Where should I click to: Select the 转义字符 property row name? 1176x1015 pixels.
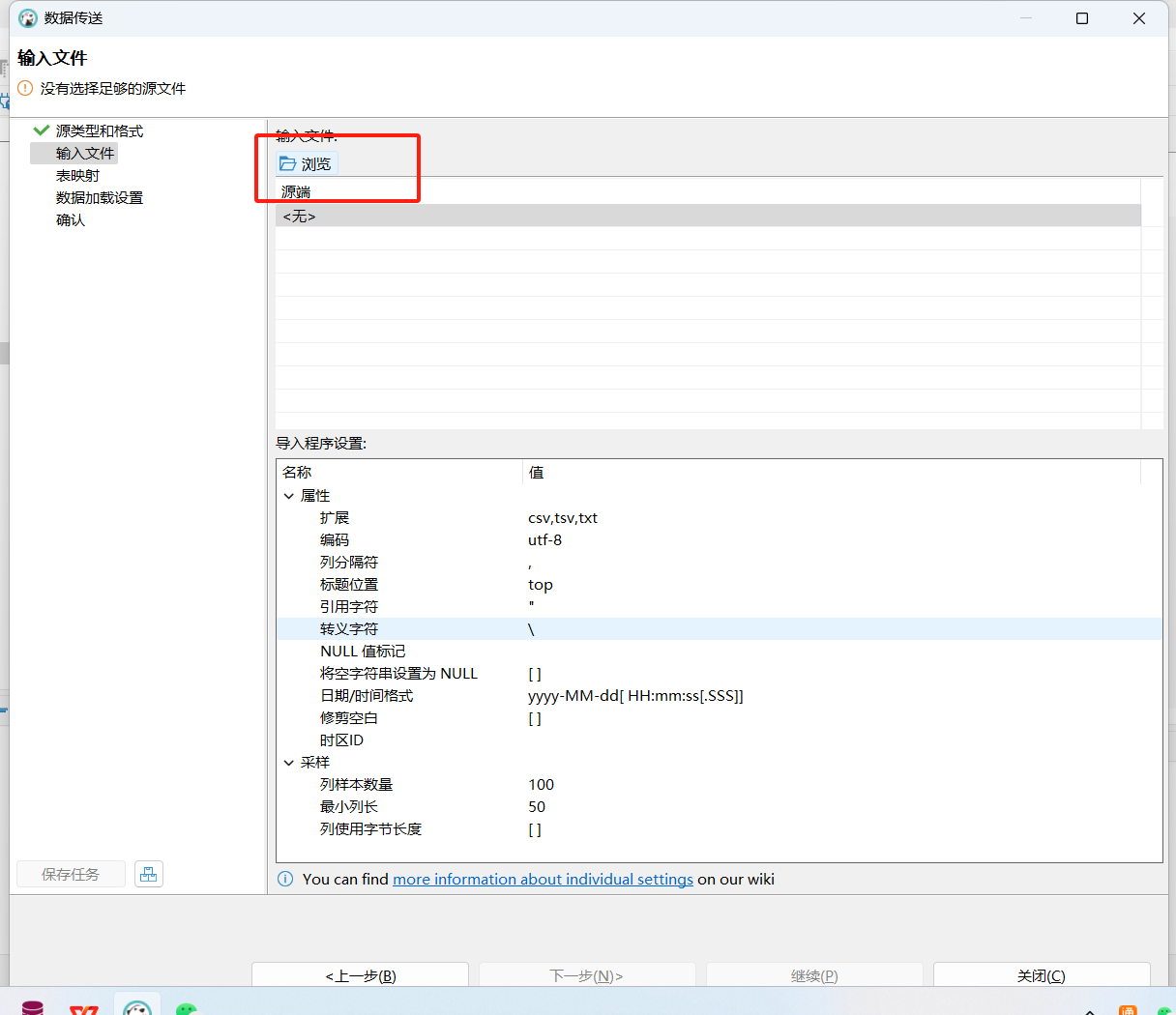coord(349,629)
